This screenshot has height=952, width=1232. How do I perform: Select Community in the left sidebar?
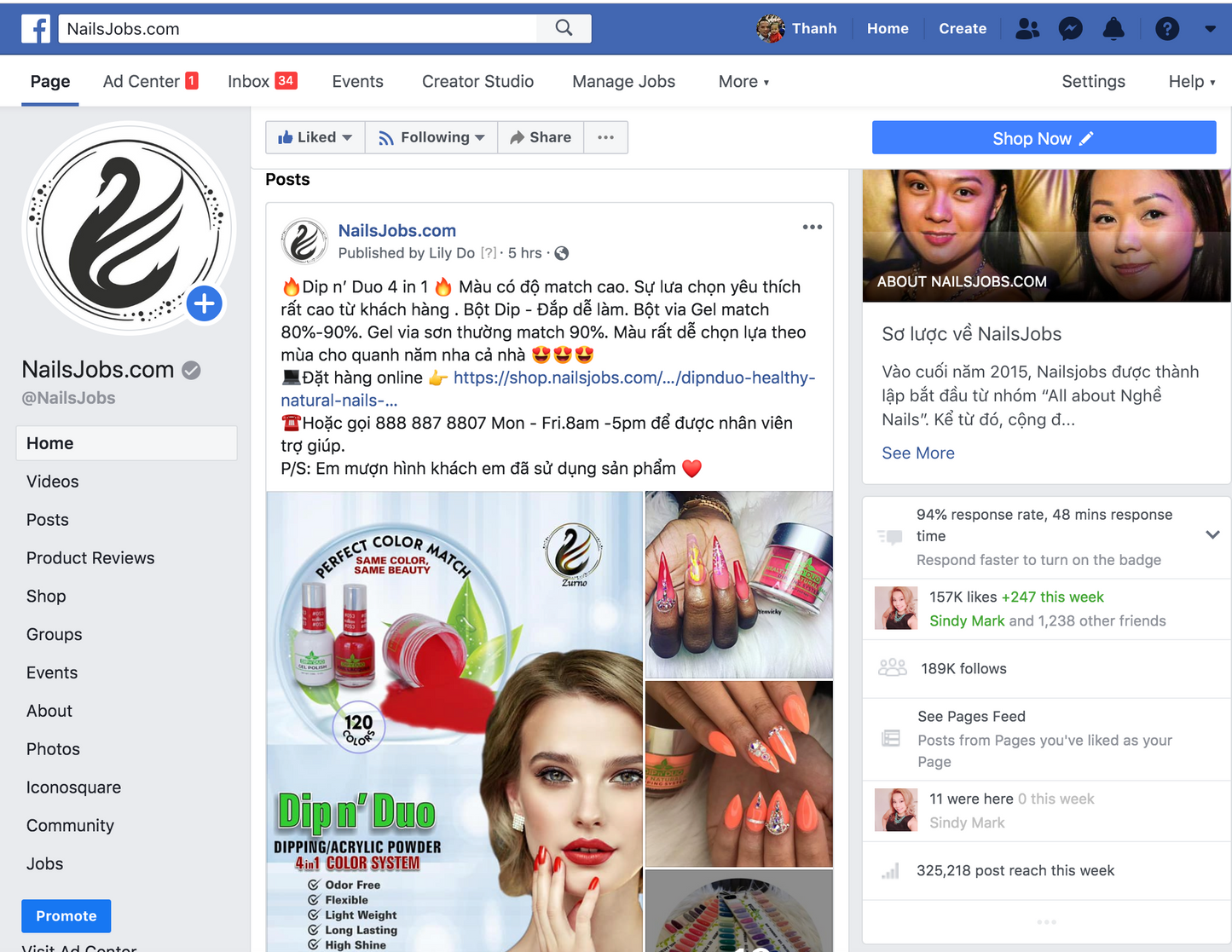pos(70,826)
